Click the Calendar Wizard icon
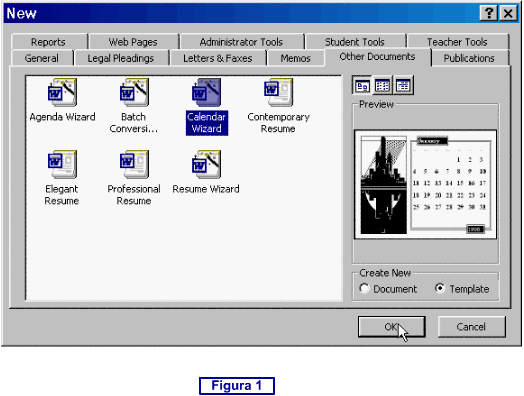The width and height of the screenshot is (524, 396). point(206,93)
